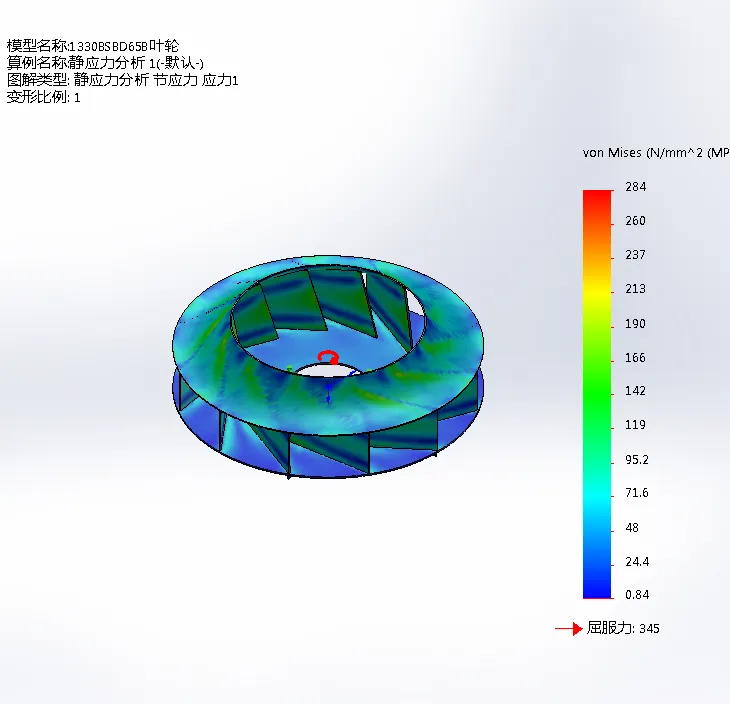Click the red rotation symbol at impeller center

(x=328, y=358)
